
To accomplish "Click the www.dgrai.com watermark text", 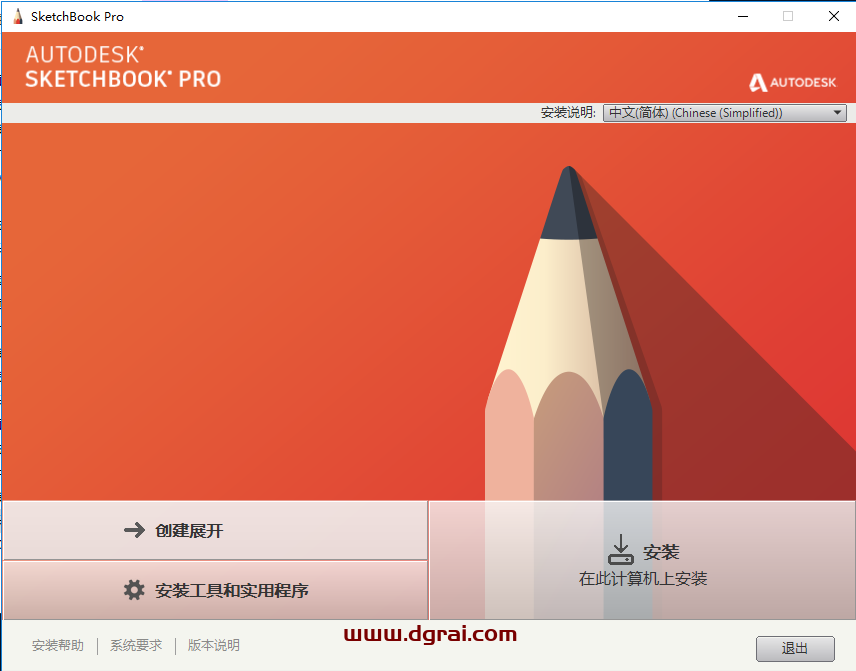I will [430, 634].
